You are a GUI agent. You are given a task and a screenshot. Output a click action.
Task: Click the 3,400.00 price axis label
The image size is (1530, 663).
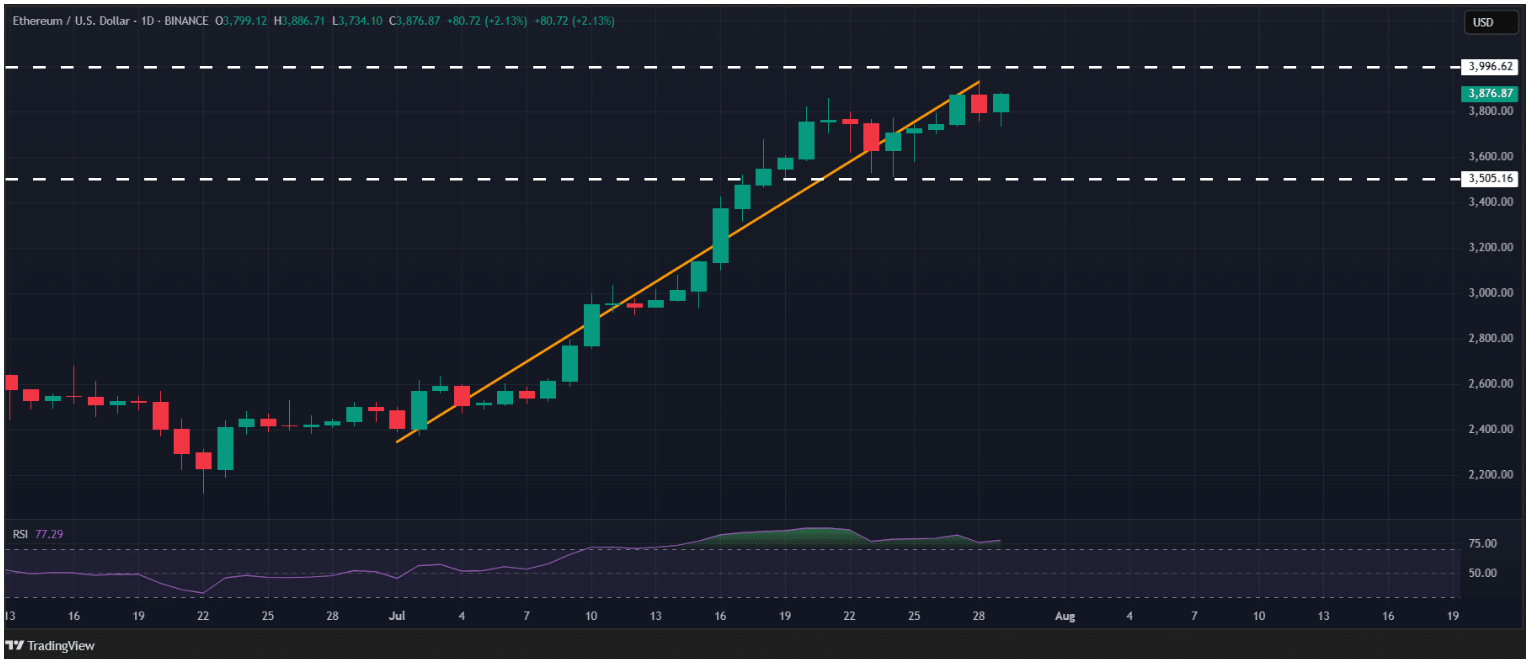1489,202
